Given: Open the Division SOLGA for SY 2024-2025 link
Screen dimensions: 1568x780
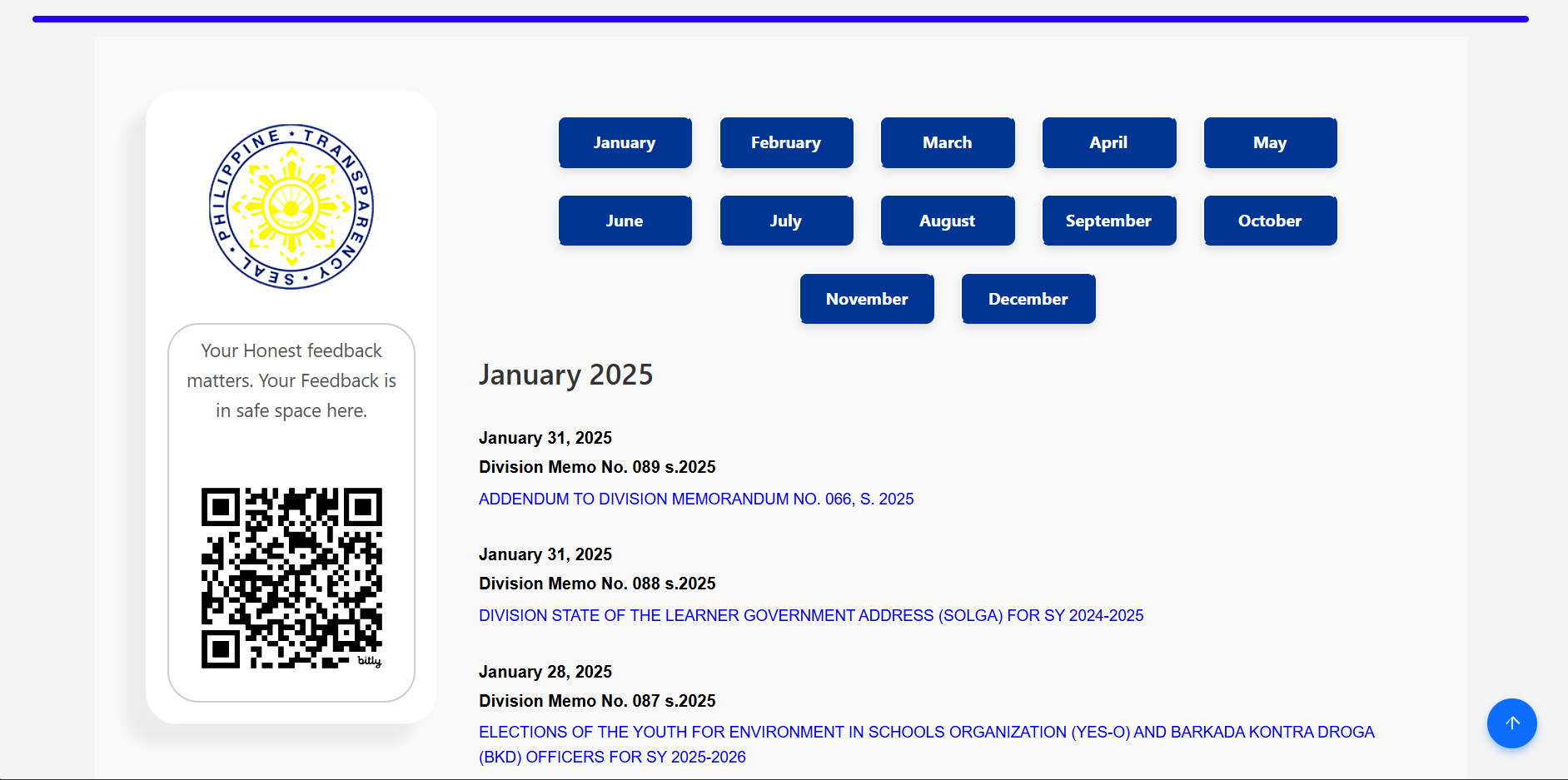Looking at the screenshot, I should click(x=811, y=615).
